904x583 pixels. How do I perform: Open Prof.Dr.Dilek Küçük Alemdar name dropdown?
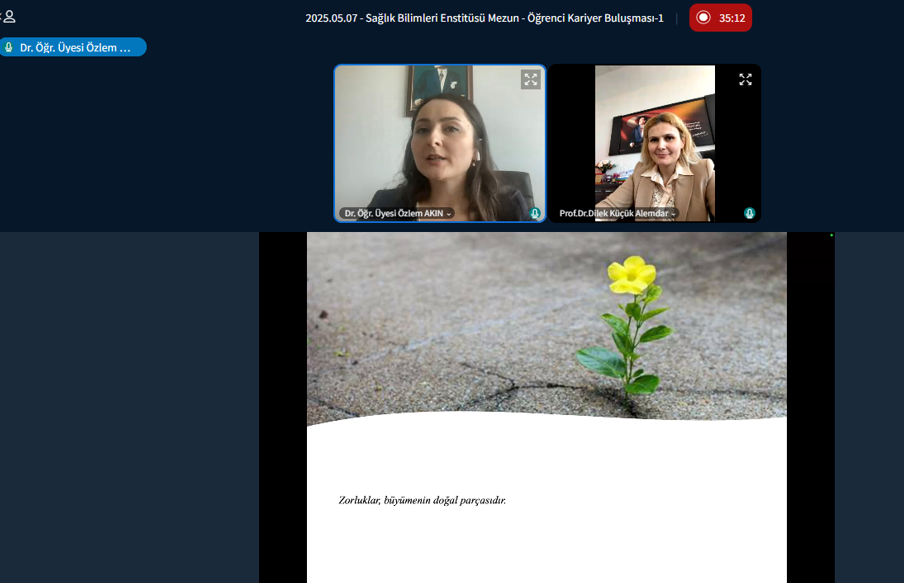coord(617,213)
